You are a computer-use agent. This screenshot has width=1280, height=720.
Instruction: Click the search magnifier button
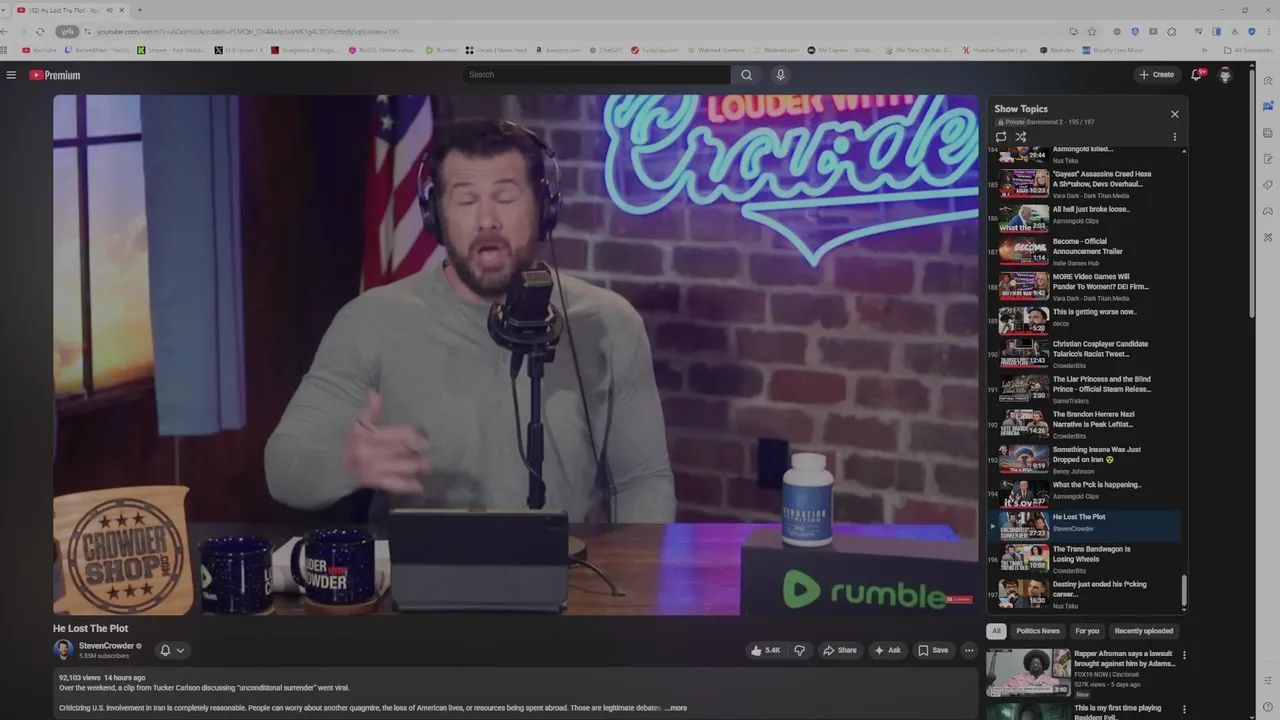[746, 75]
